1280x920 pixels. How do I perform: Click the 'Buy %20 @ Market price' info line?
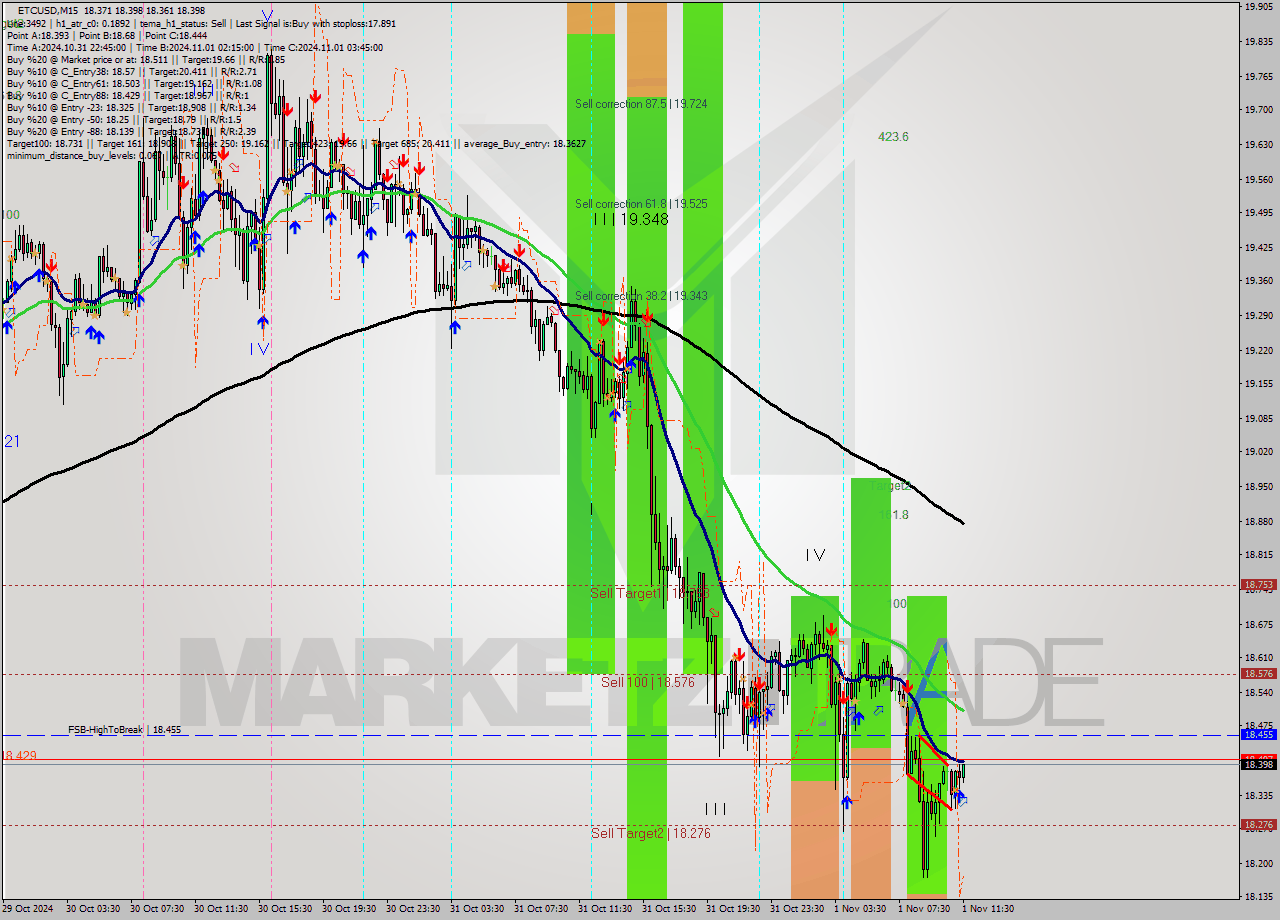[x=146, y=60]
